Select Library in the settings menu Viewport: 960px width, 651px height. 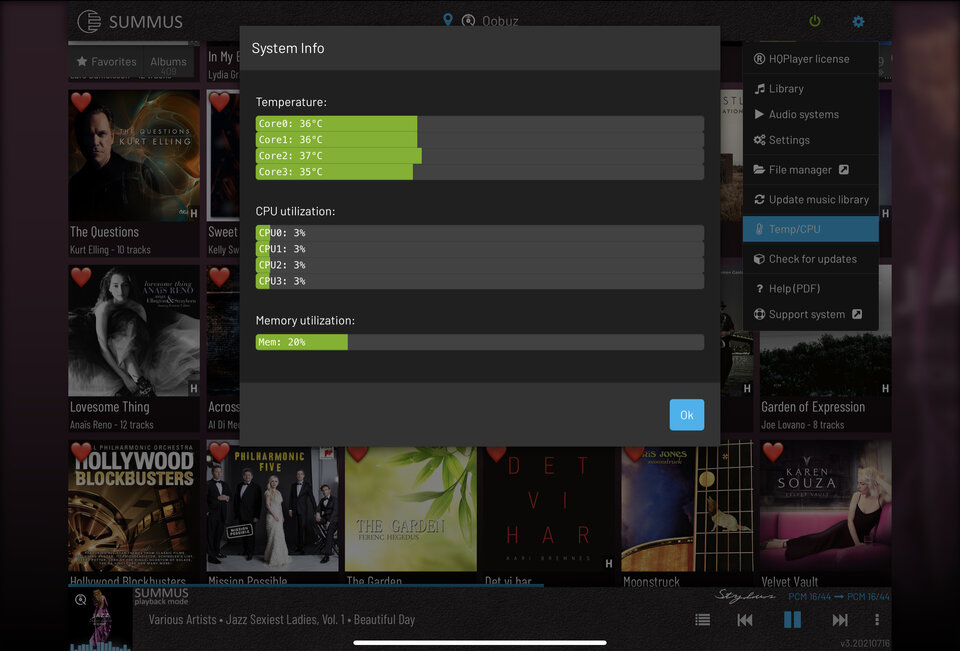click(x=810, y=88)
